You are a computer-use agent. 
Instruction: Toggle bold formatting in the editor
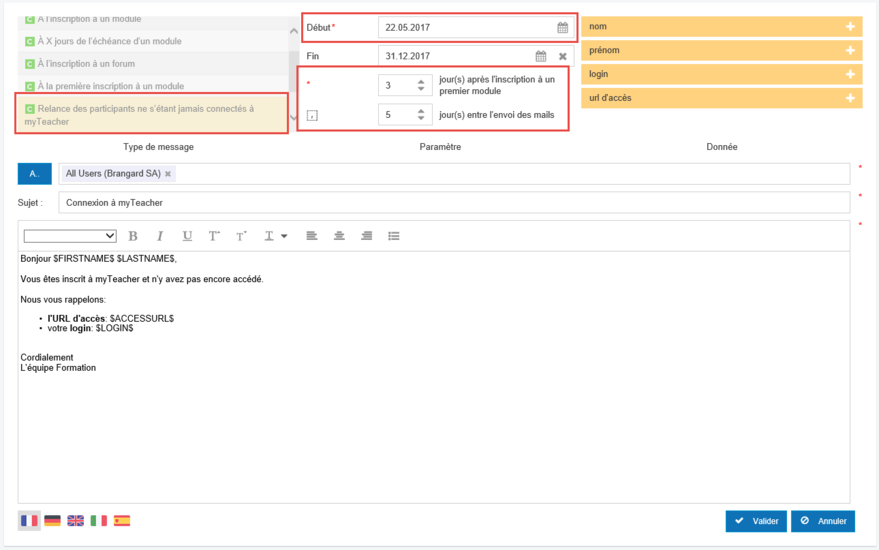tap(133, 236)
